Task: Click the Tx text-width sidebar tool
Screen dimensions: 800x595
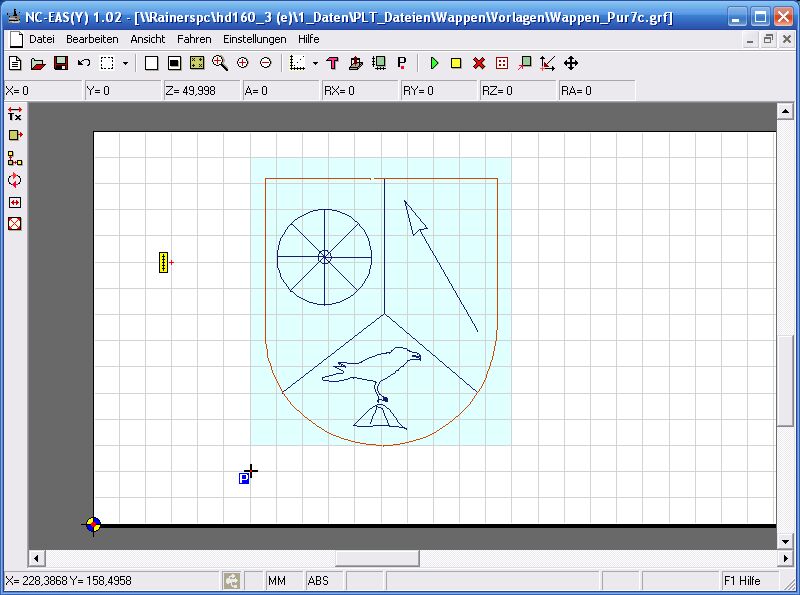Action: pos(14,114)
